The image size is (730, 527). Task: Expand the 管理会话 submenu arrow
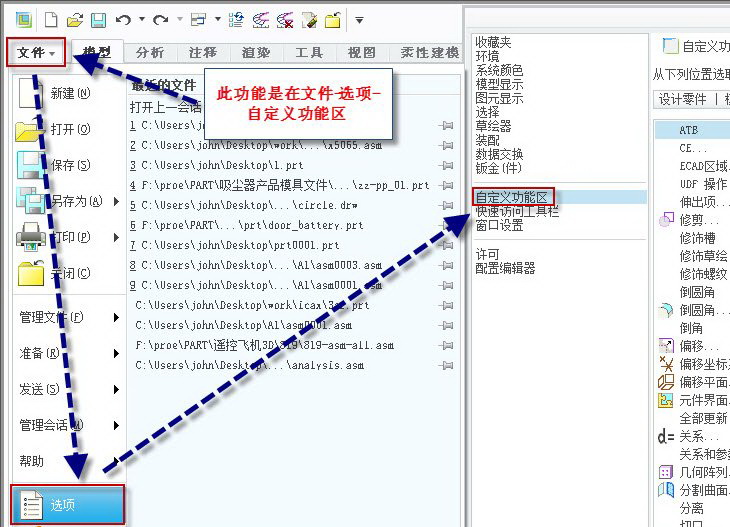[x=116, y=425]
